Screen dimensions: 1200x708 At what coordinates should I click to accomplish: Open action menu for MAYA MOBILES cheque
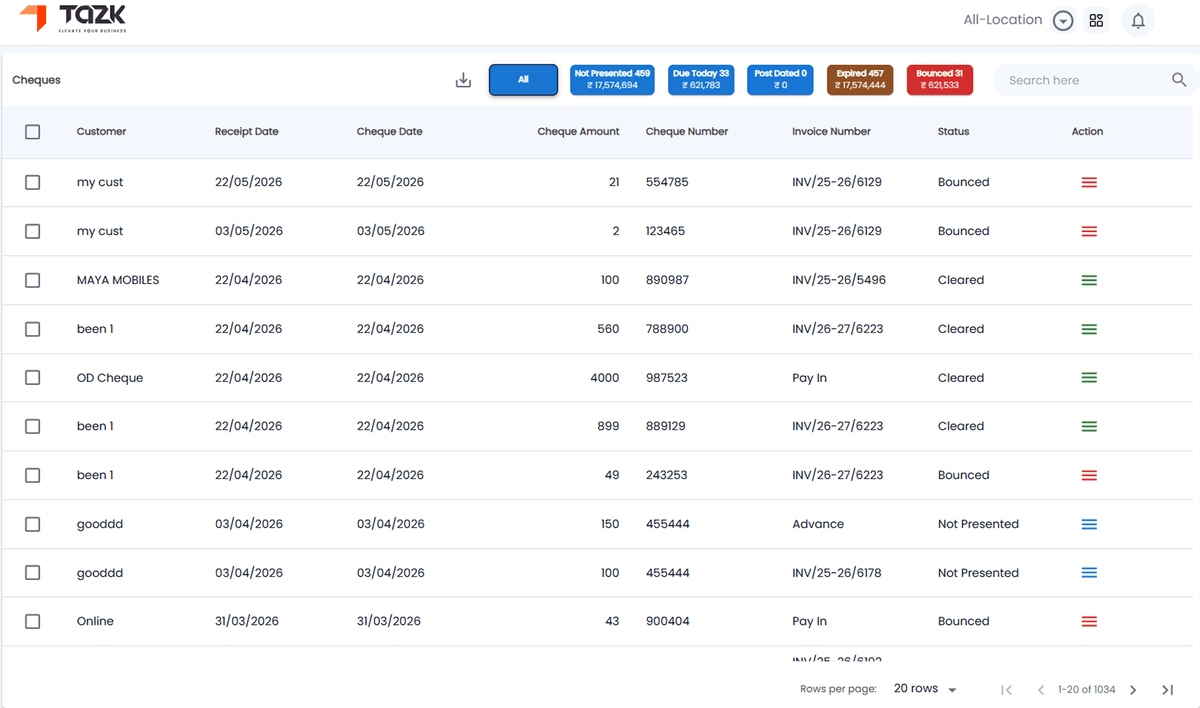coord(1089,280)
